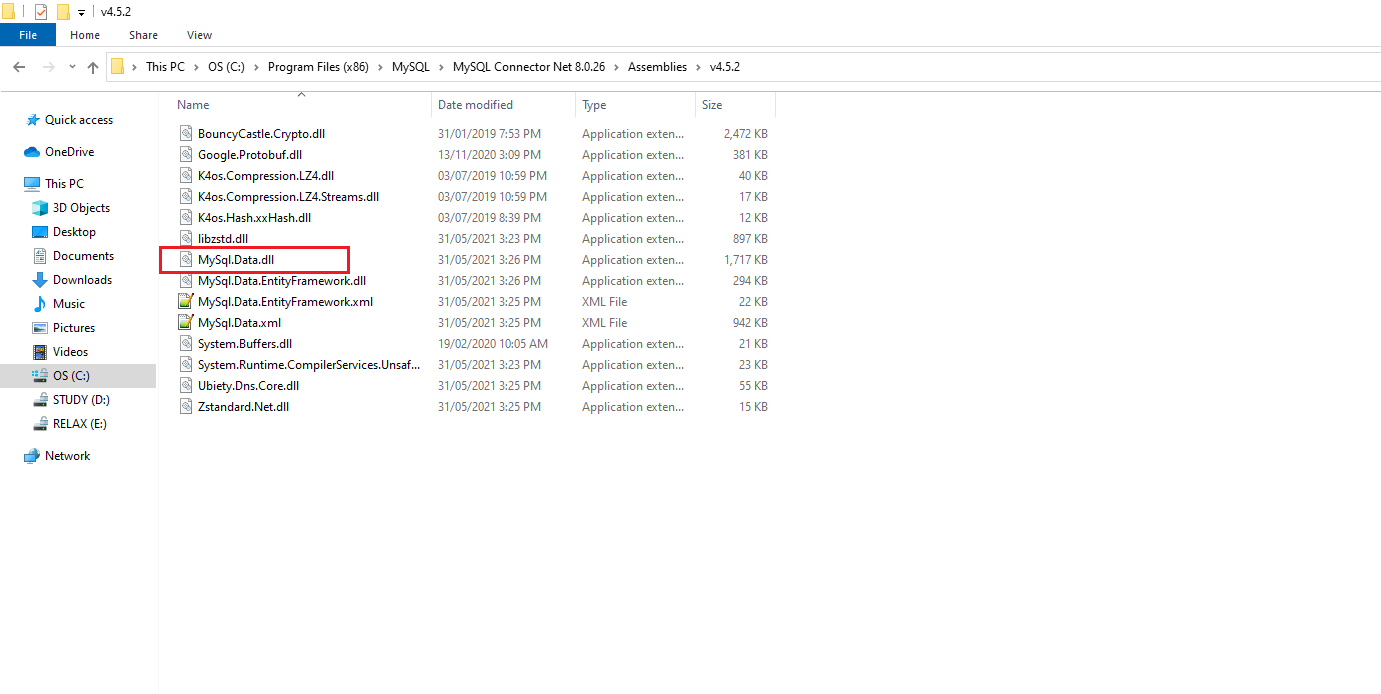This screenshot has height=694, width=1381.
Task: Select the RELAX (E:) drive icon
Action: pos(40,424)
